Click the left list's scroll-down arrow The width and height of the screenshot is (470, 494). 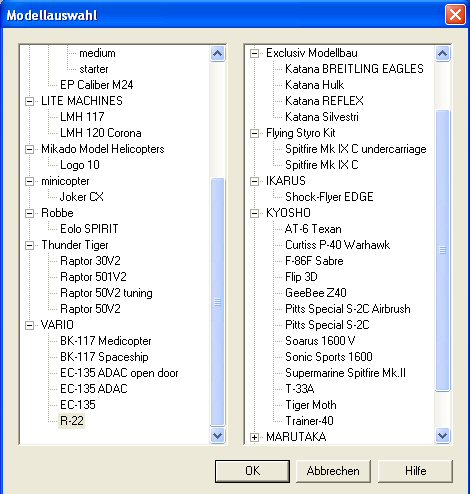(x=217, y=436)
